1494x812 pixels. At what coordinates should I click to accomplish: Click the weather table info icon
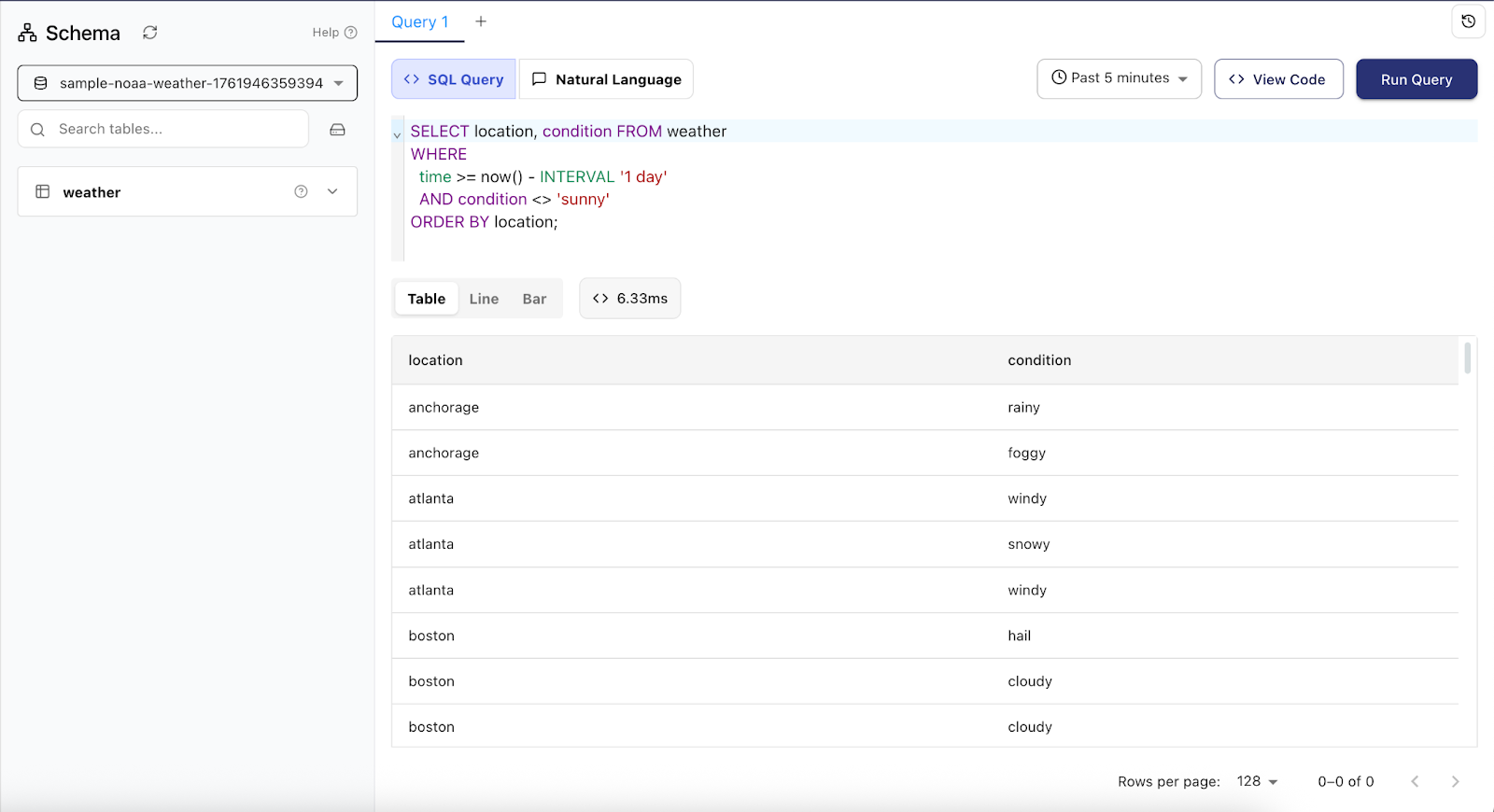[x=301, y=191]
